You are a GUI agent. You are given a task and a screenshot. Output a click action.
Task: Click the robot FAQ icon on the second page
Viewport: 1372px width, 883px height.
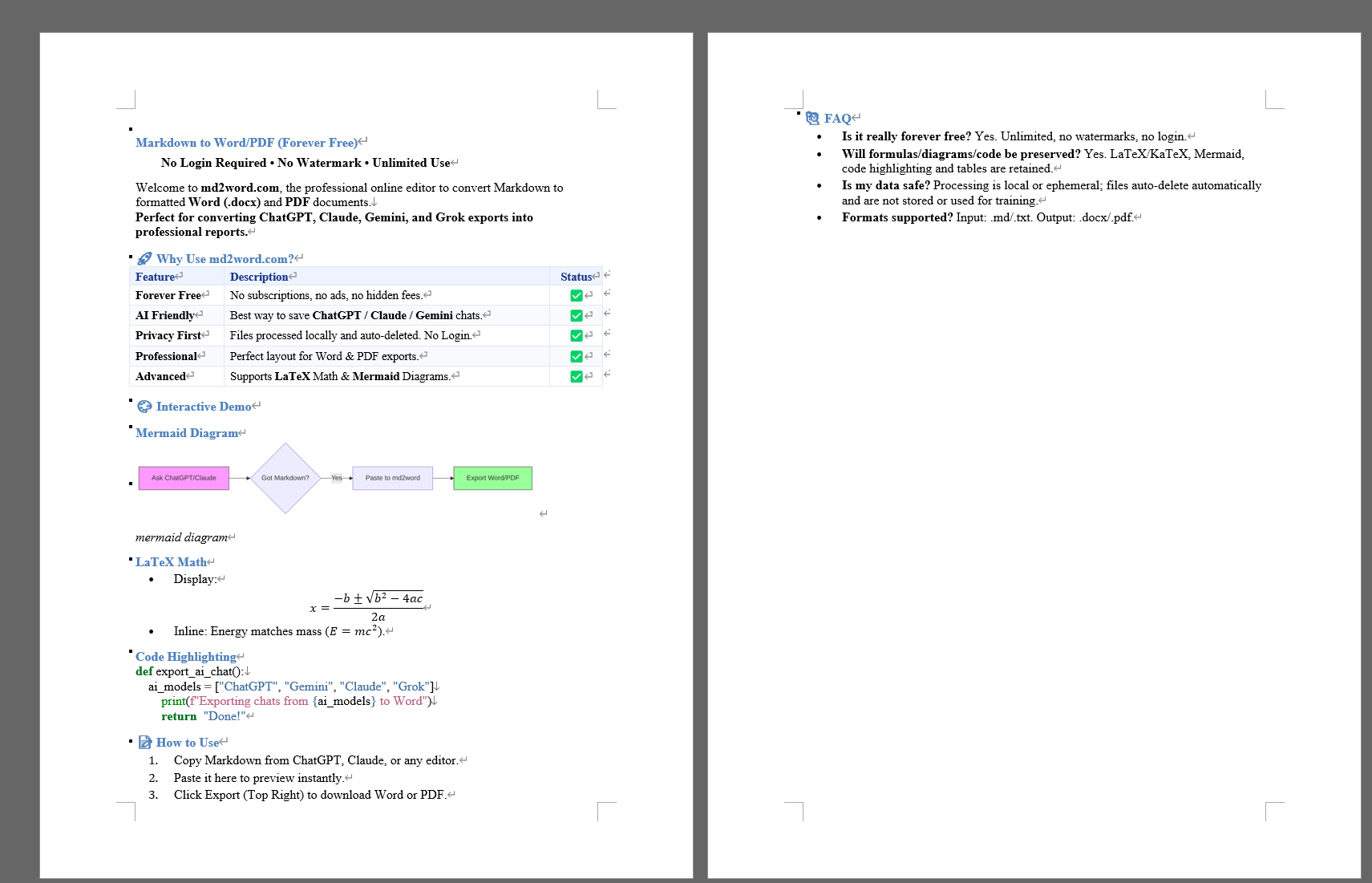tap(812, 118)
